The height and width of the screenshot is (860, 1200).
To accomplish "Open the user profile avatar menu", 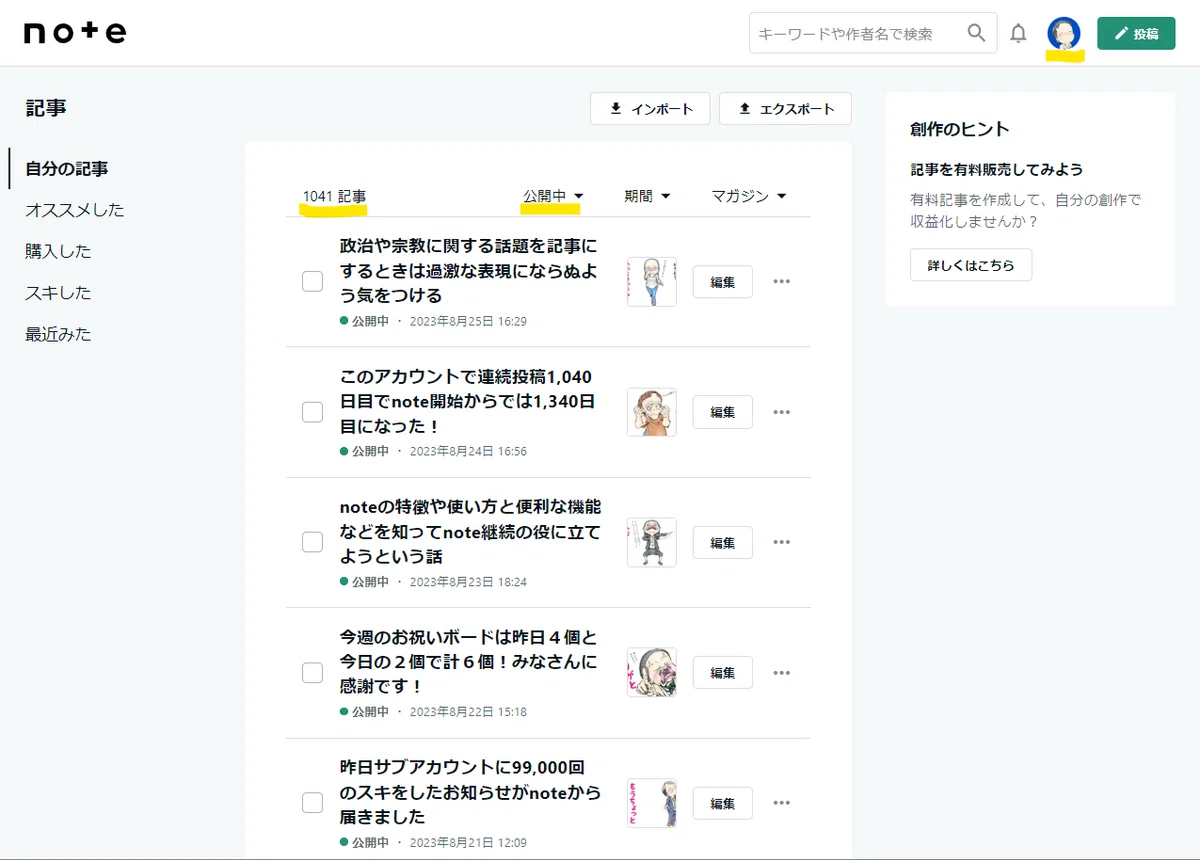I will (x=1064, y=33).
